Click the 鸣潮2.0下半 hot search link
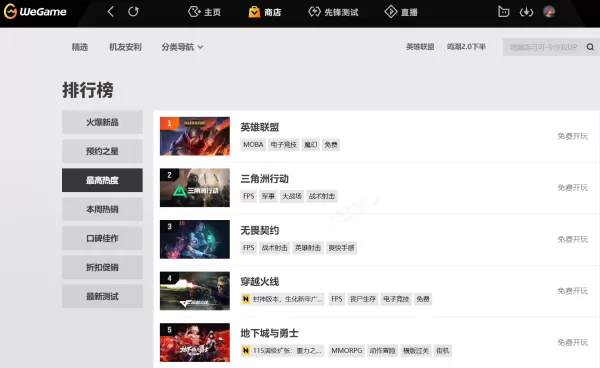 466,47
